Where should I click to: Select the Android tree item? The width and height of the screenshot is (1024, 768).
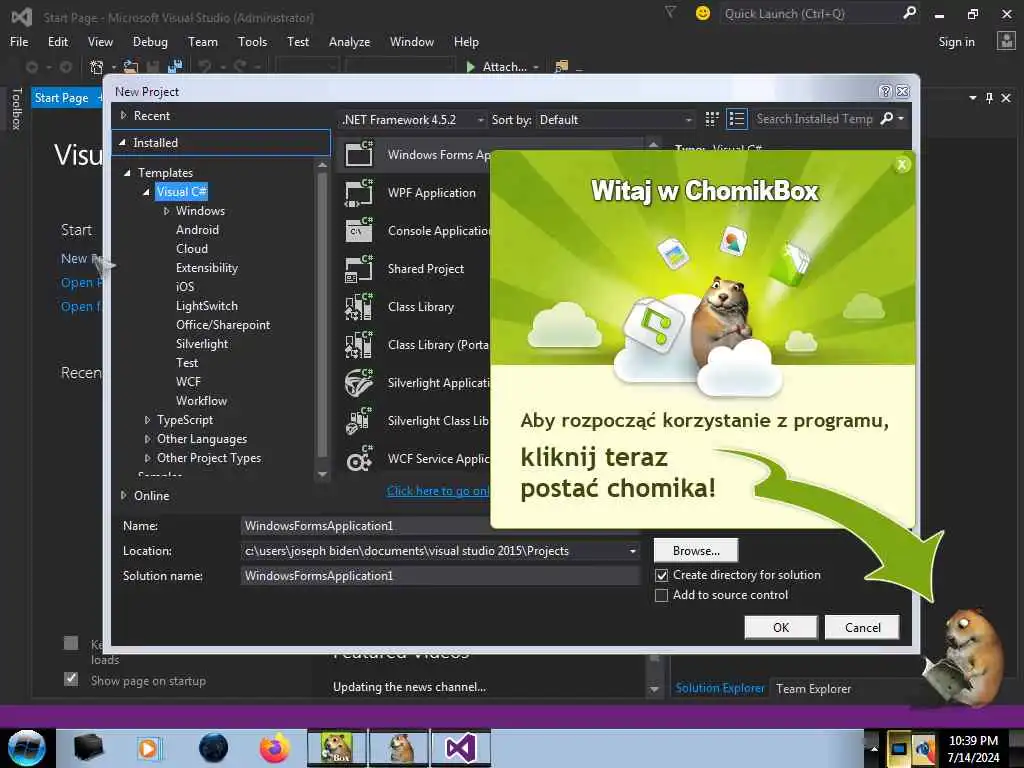point(197,230)
